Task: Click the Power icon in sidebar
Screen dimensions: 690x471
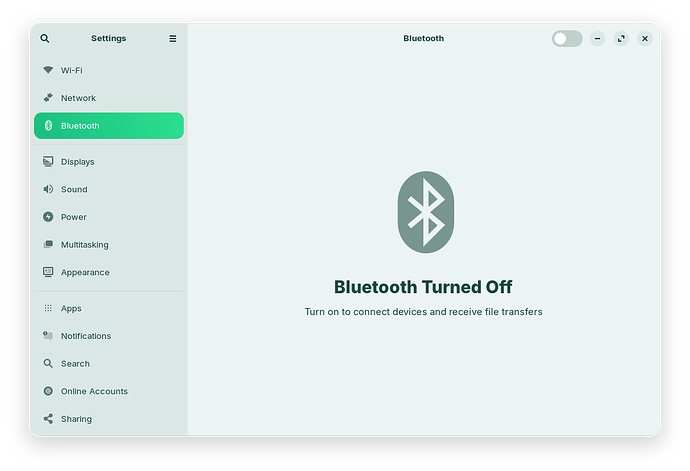Action: coord(48,217)
